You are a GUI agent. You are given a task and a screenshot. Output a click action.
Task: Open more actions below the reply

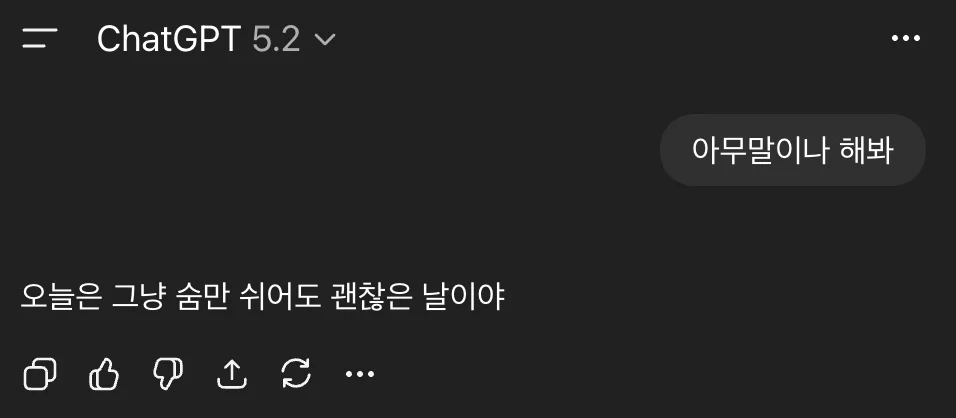[x=360, y=374]
